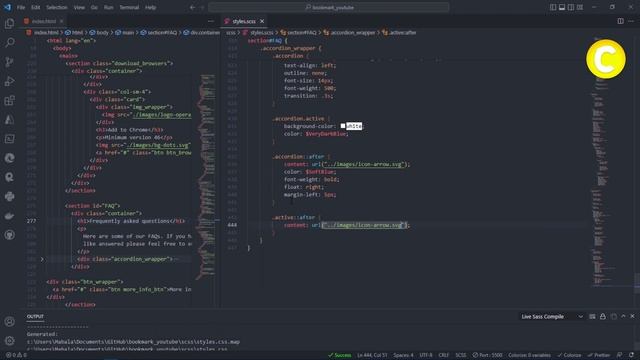Switch to the styles.scss tab

pyautogui.click(x=244, y=21)
